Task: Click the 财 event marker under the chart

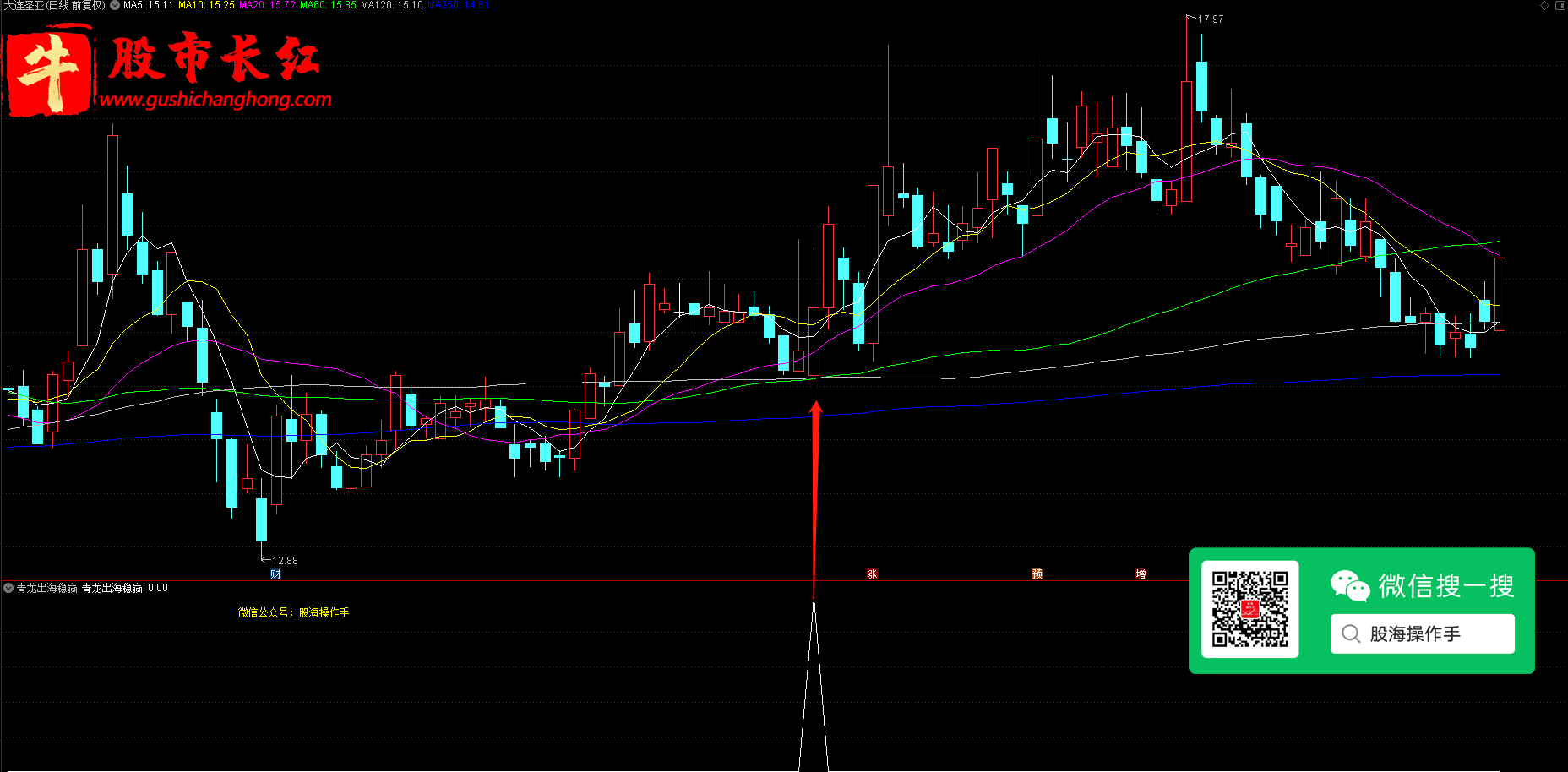Action: pos(275,574)
